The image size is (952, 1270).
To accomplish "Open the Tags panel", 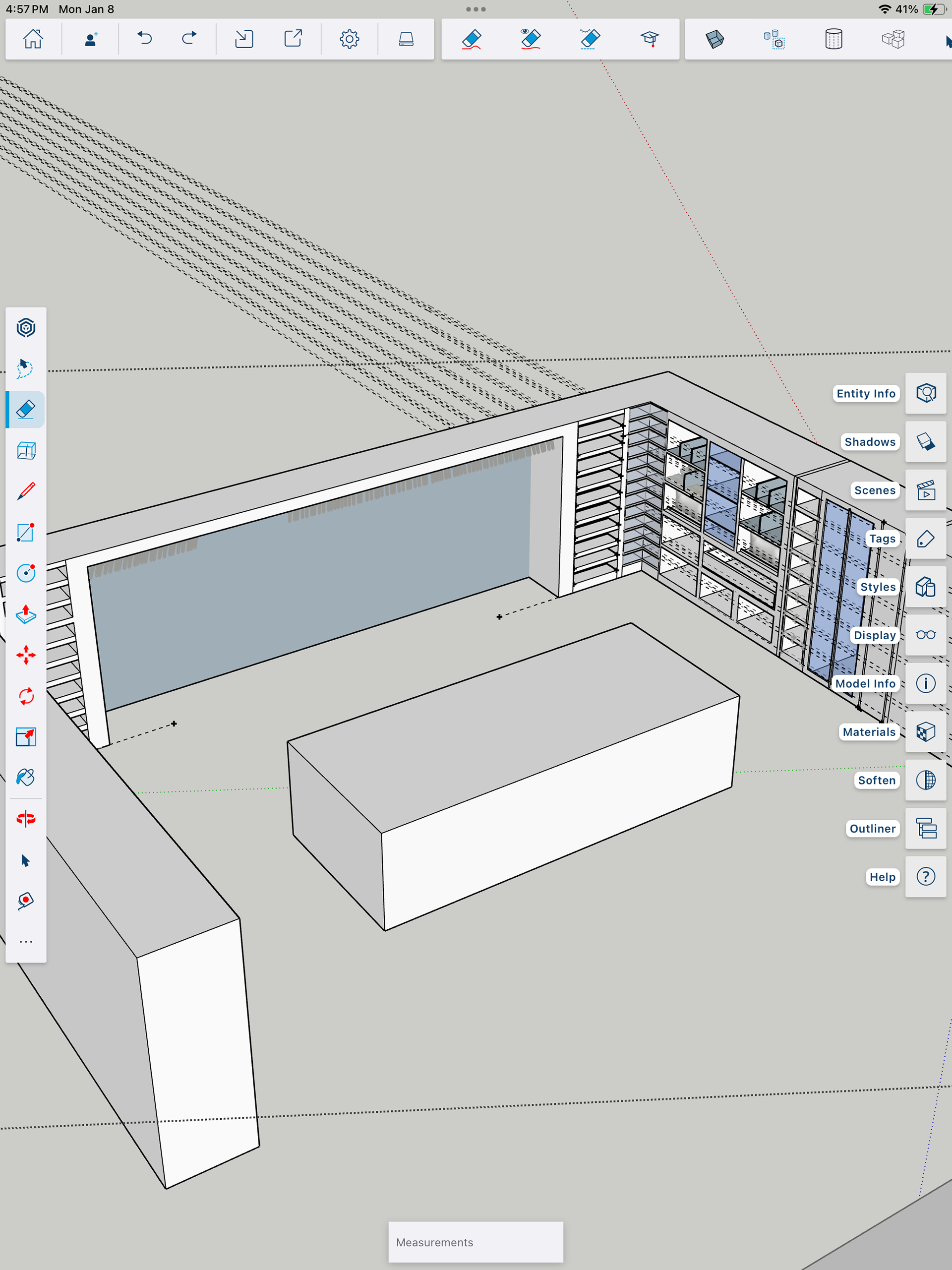I will [x=925, y=539].
